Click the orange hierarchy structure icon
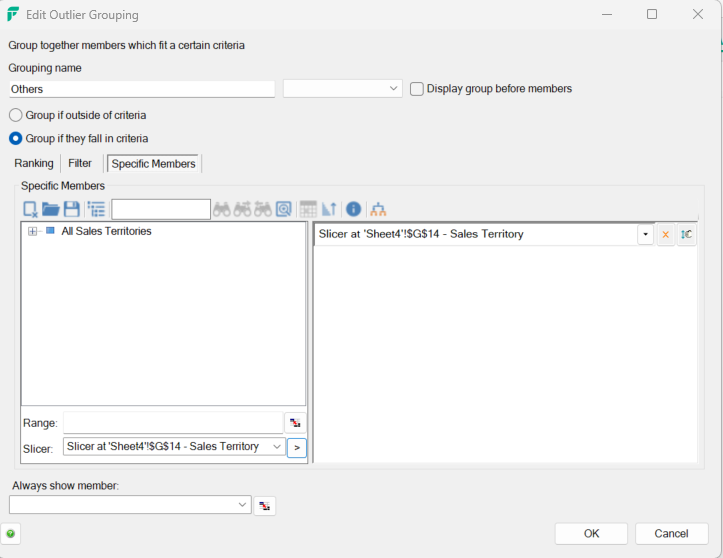 378,209
